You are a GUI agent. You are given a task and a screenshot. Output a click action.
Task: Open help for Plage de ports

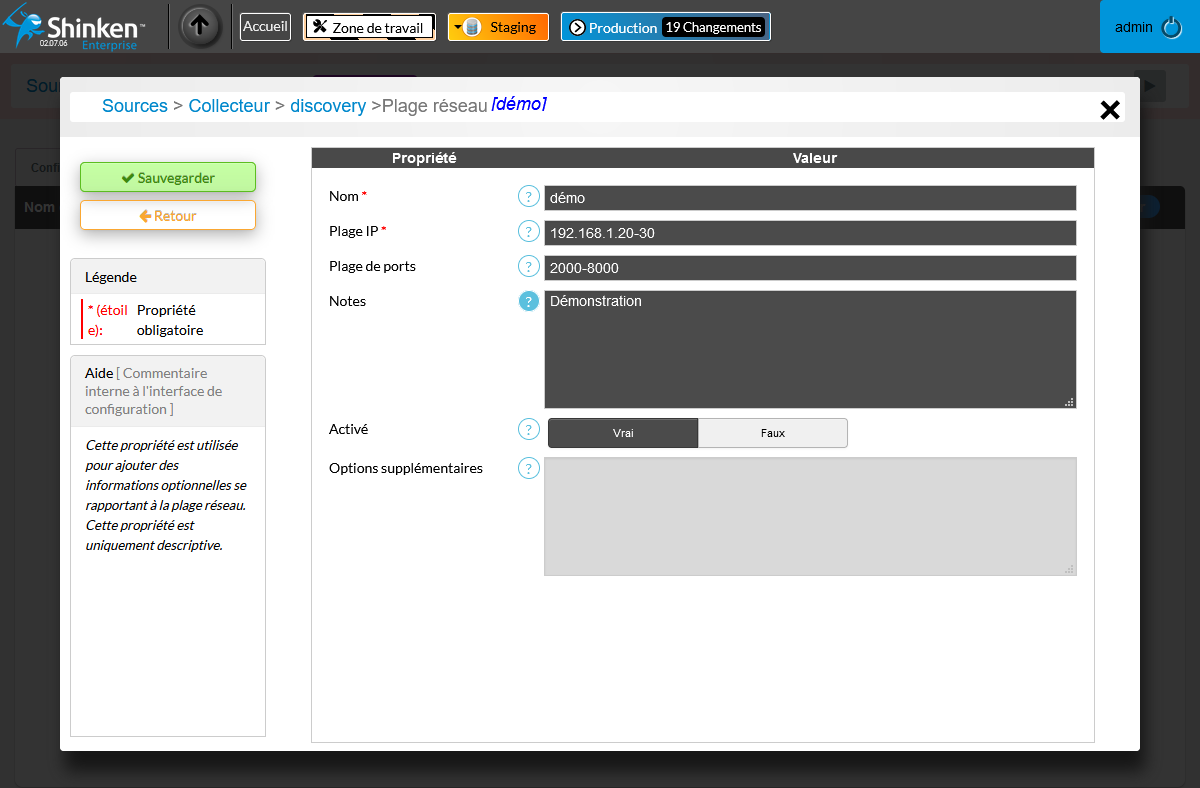[x=528, y=267]
